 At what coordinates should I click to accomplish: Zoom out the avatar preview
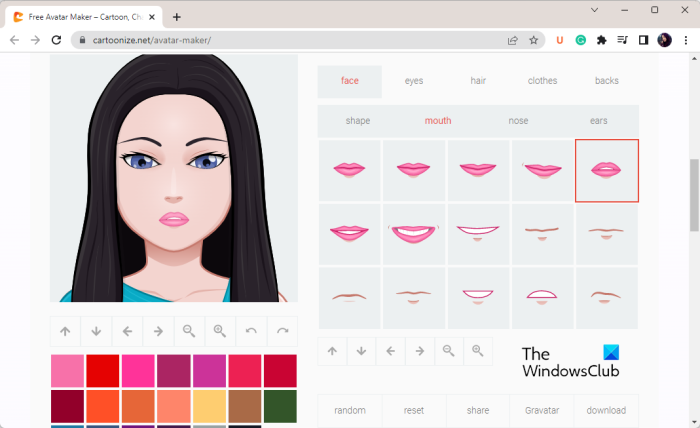[x=189, y=331]
